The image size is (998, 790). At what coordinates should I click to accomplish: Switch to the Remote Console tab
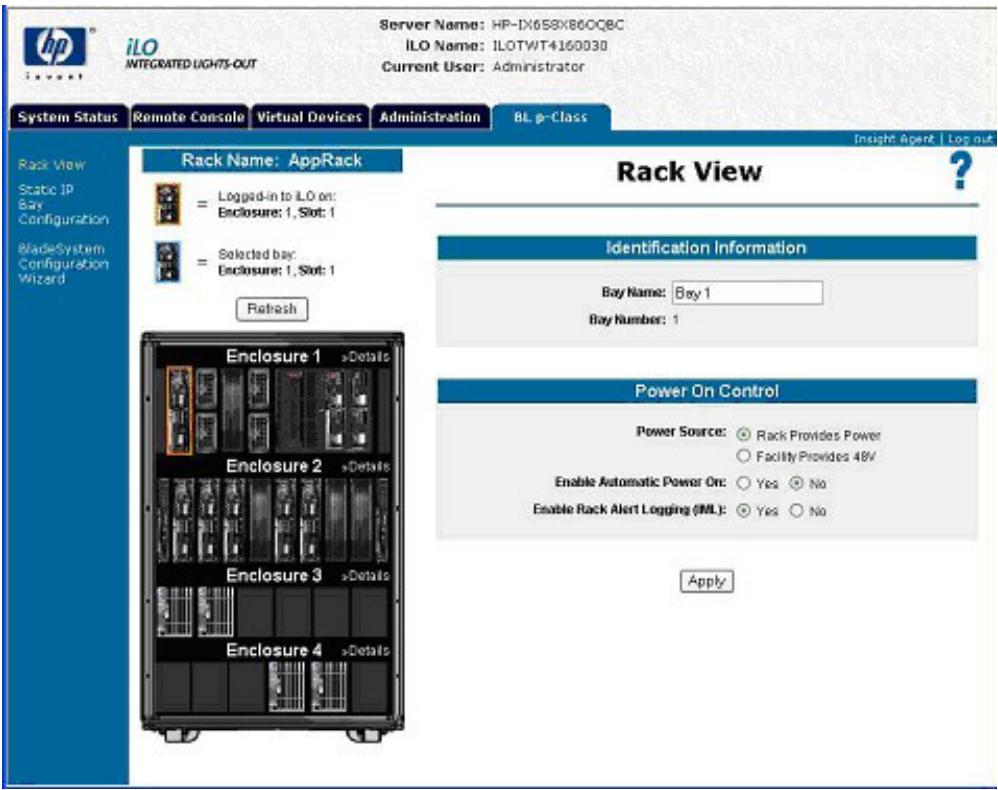pos(188,117)
